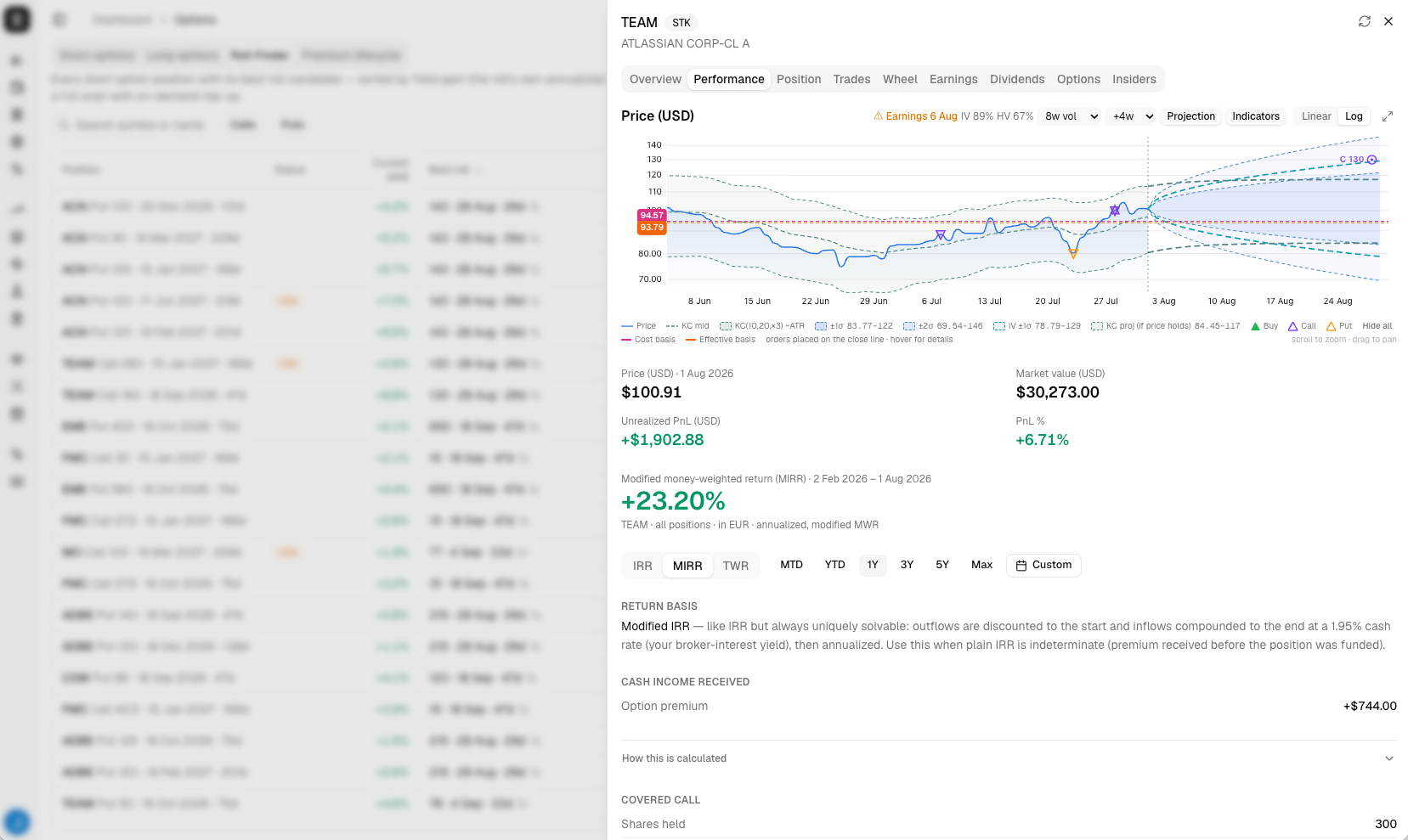Click Hide all in chart legend
1408x840 pixels.
click(x=1377, y=326)
